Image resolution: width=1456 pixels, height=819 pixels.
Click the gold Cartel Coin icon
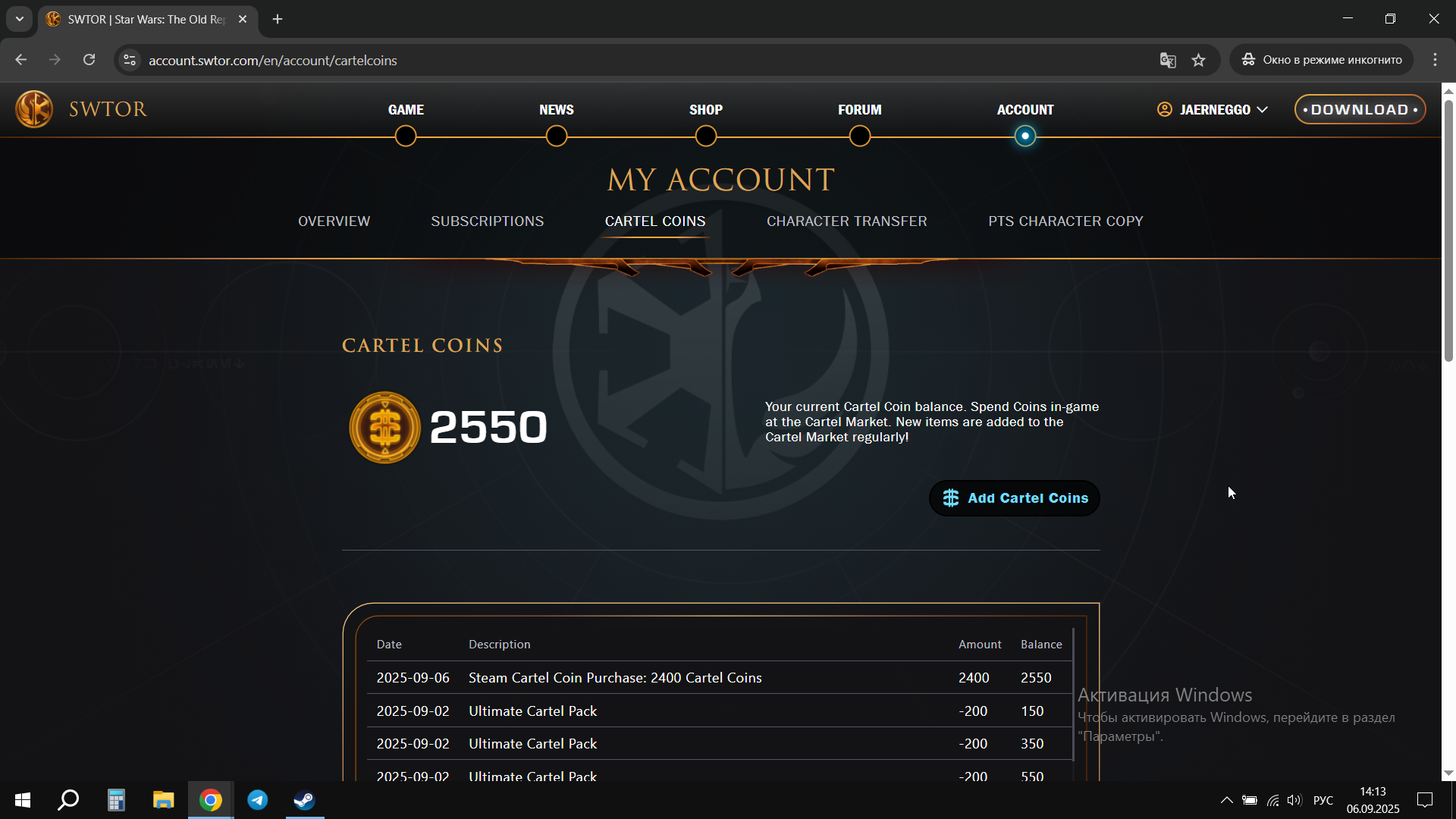pyautogui.click(x=384, y=427)
